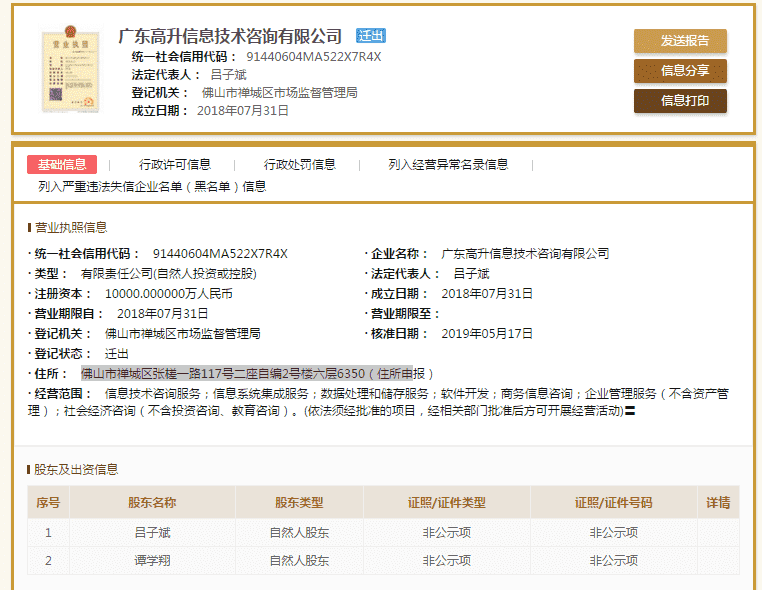Switch to 行政处罚信息 tab
This screenshot has height=590, width=762.
point(299,165)
